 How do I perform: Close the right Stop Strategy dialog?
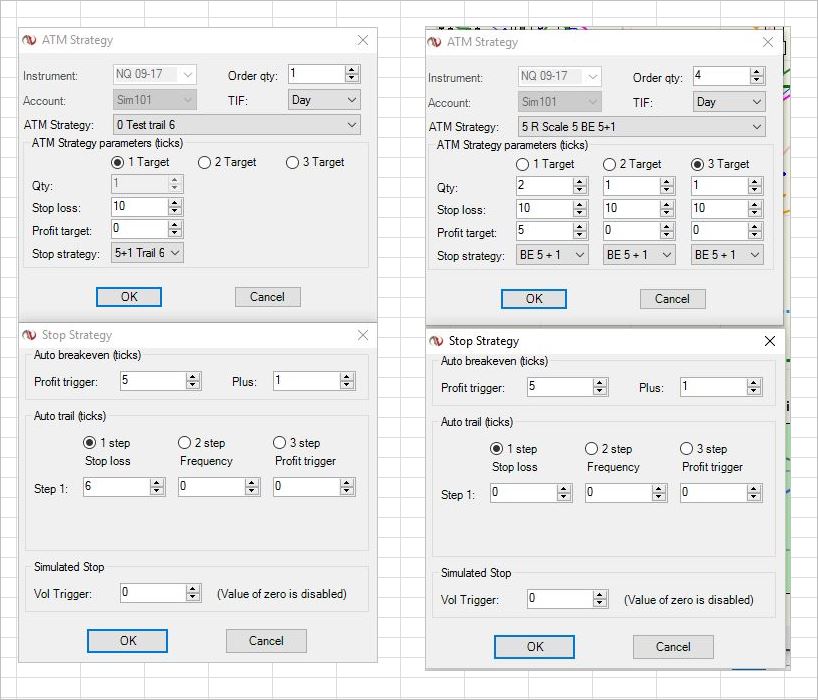(769, 341)
